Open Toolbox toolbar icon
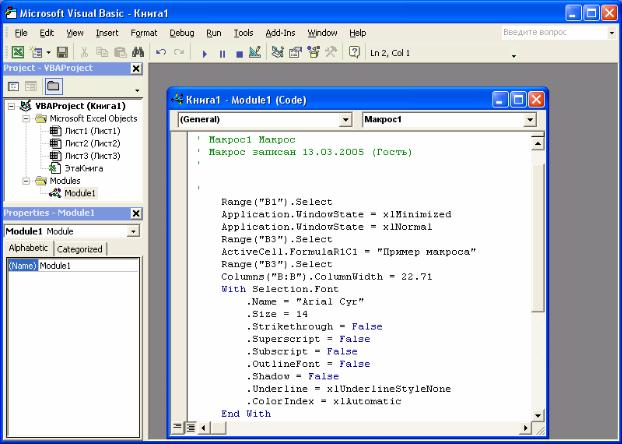 point(331,52)
